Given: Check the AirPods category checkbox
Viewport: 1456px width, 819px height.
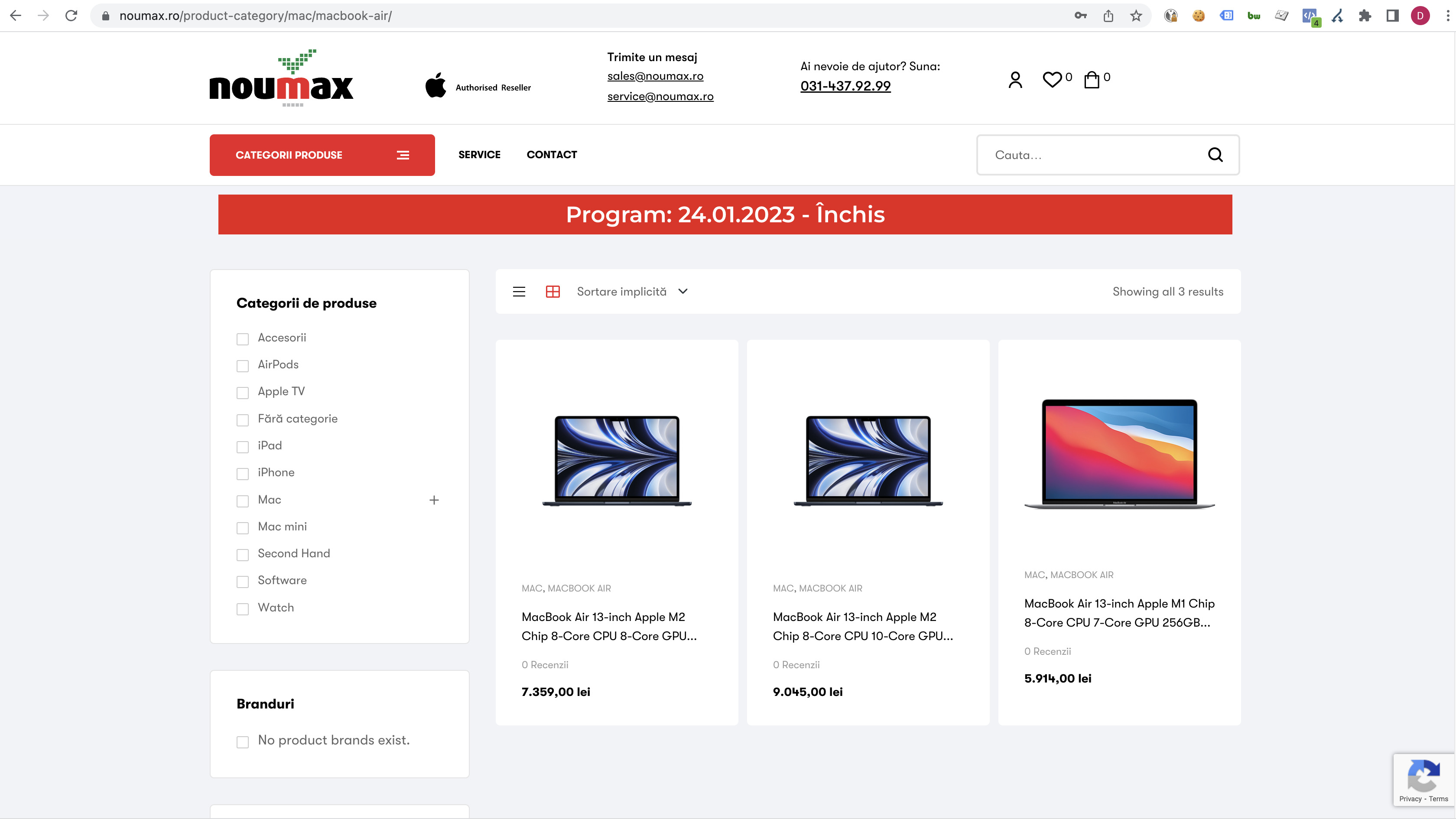Looking at the screenshot, I should (243, 366).
